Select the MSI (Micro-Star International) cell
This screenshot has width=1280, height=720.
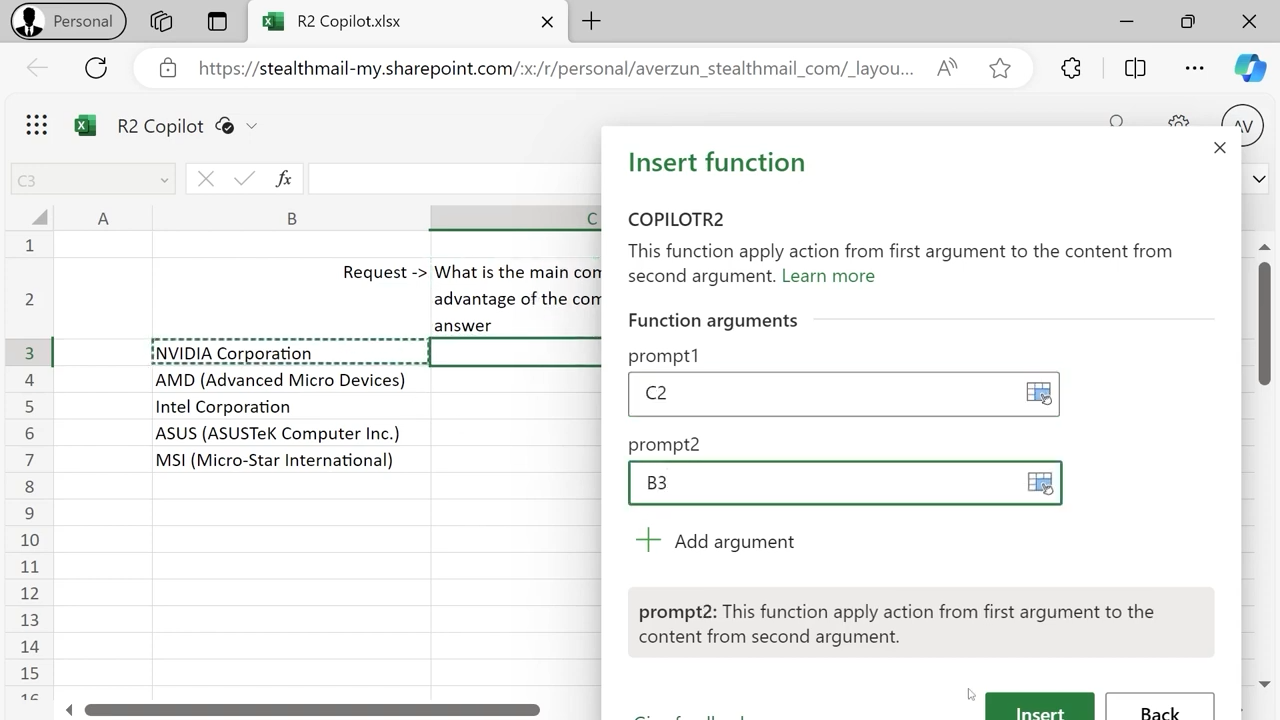(291, 460)
